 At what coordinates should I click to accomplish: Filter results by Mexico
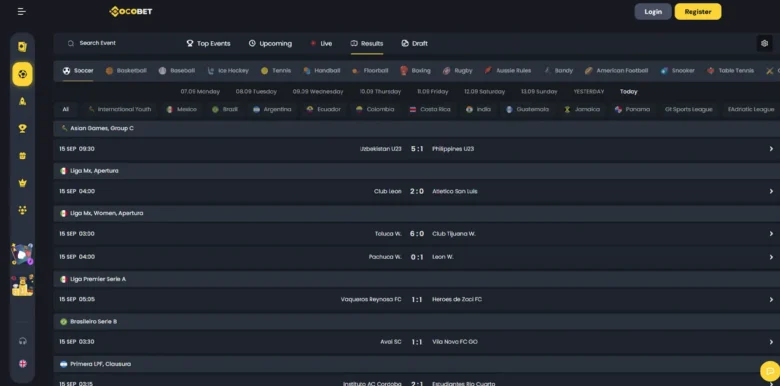coord(182,109)
